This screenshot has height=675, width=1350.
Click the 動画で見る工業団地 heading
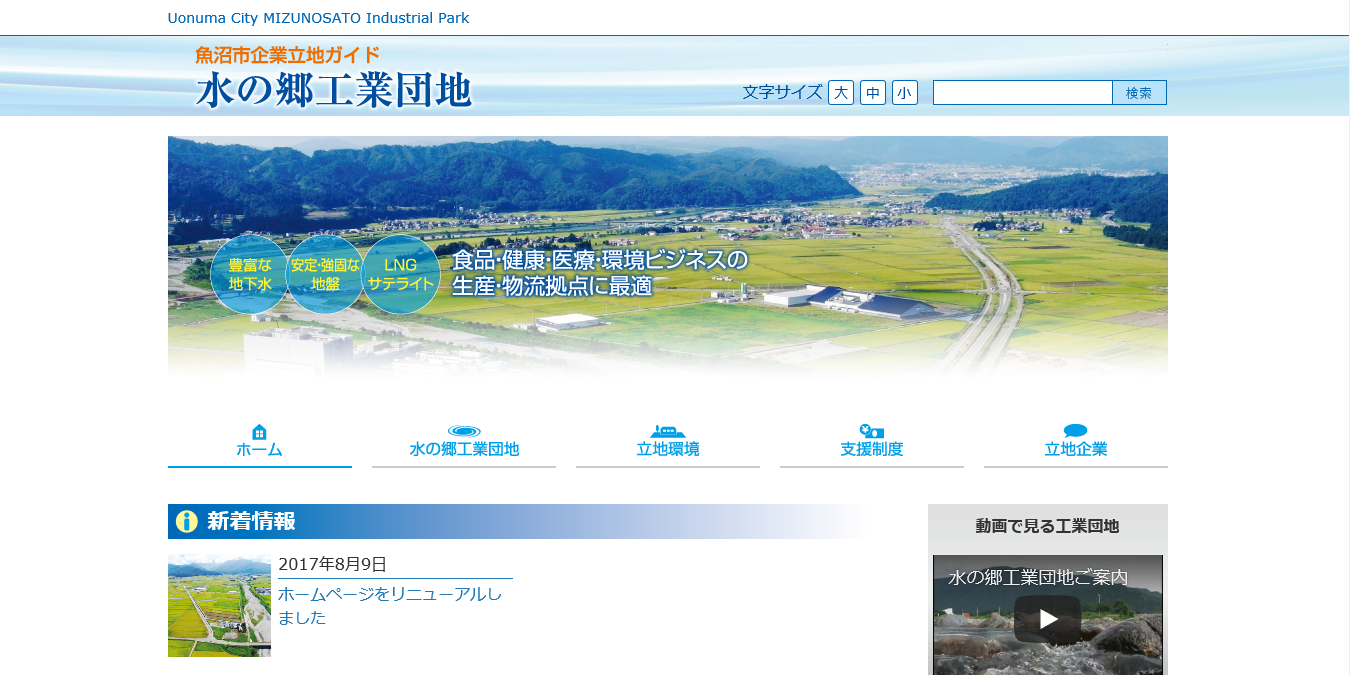[x=1047, y=526]
